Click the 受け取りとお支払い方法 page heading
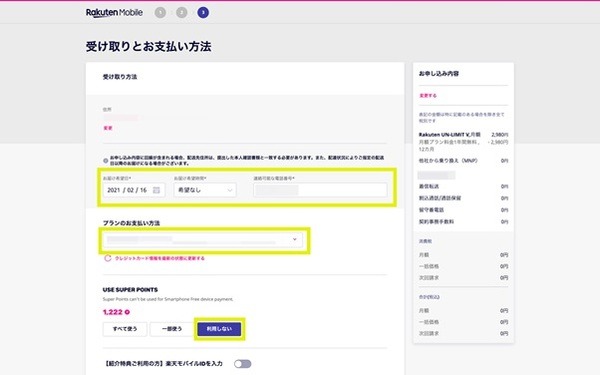 148,46
